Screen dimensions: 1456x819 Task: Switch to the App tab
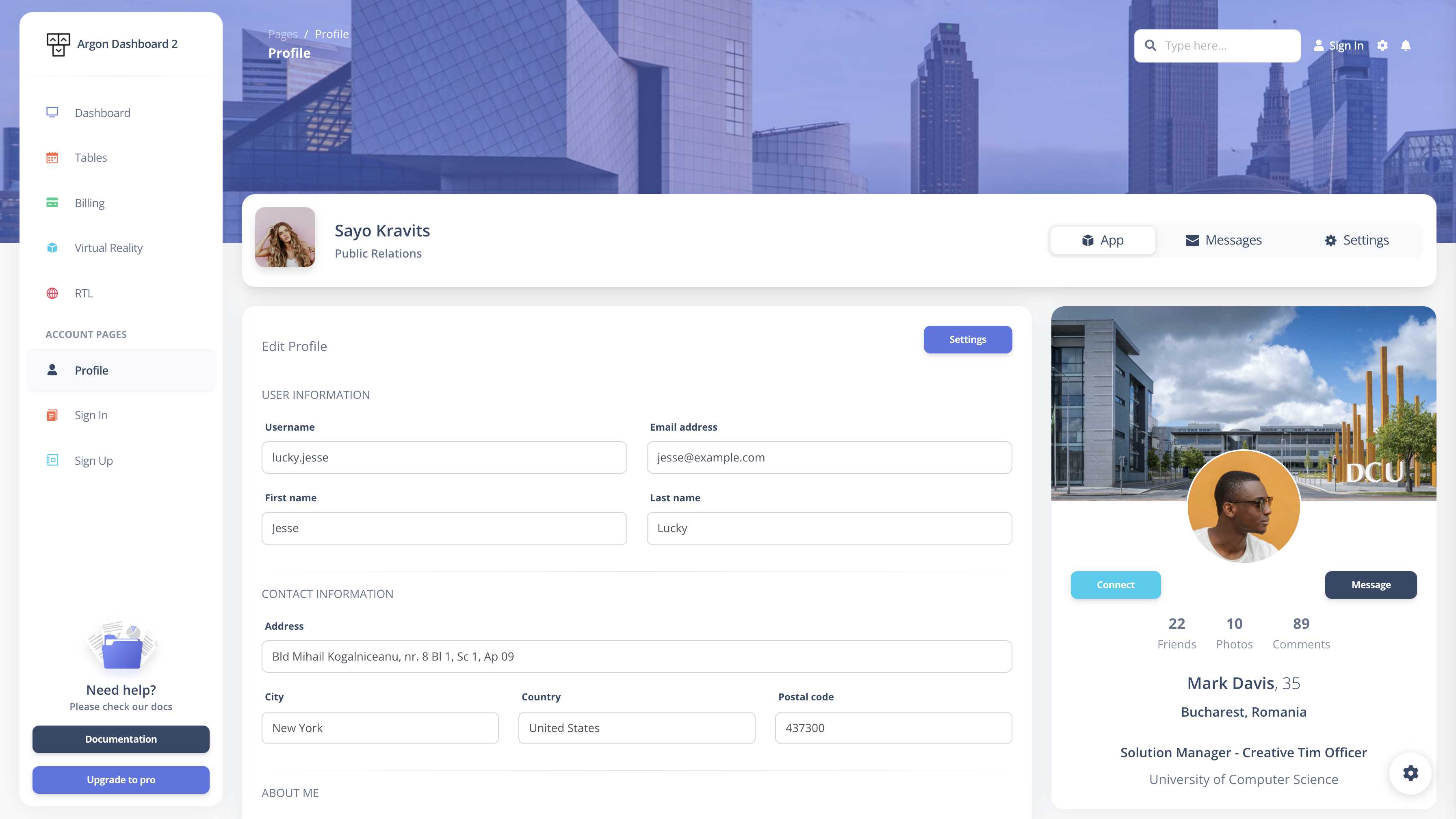[x=1102, y=240]
